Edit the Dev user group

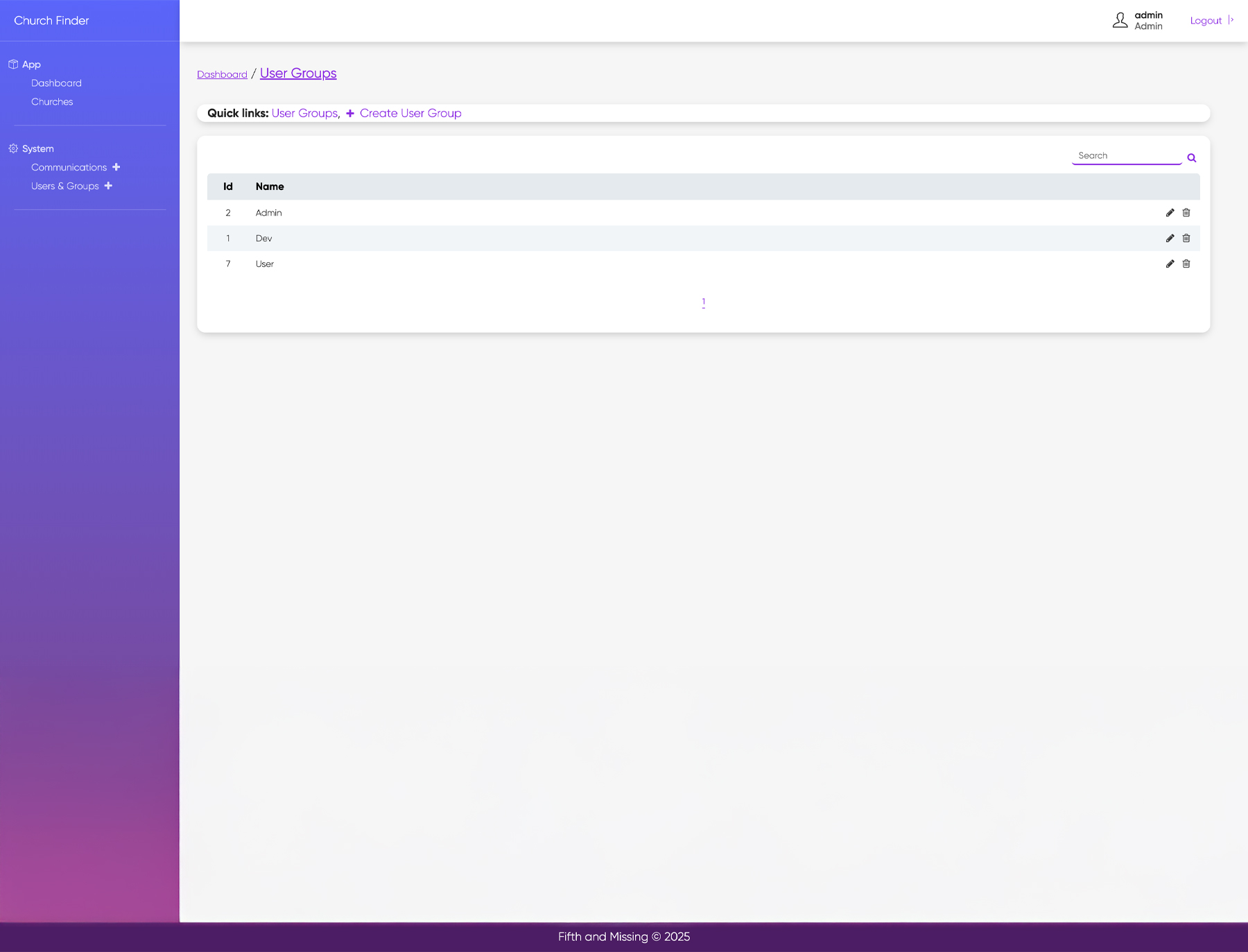tap(1170, 238)
